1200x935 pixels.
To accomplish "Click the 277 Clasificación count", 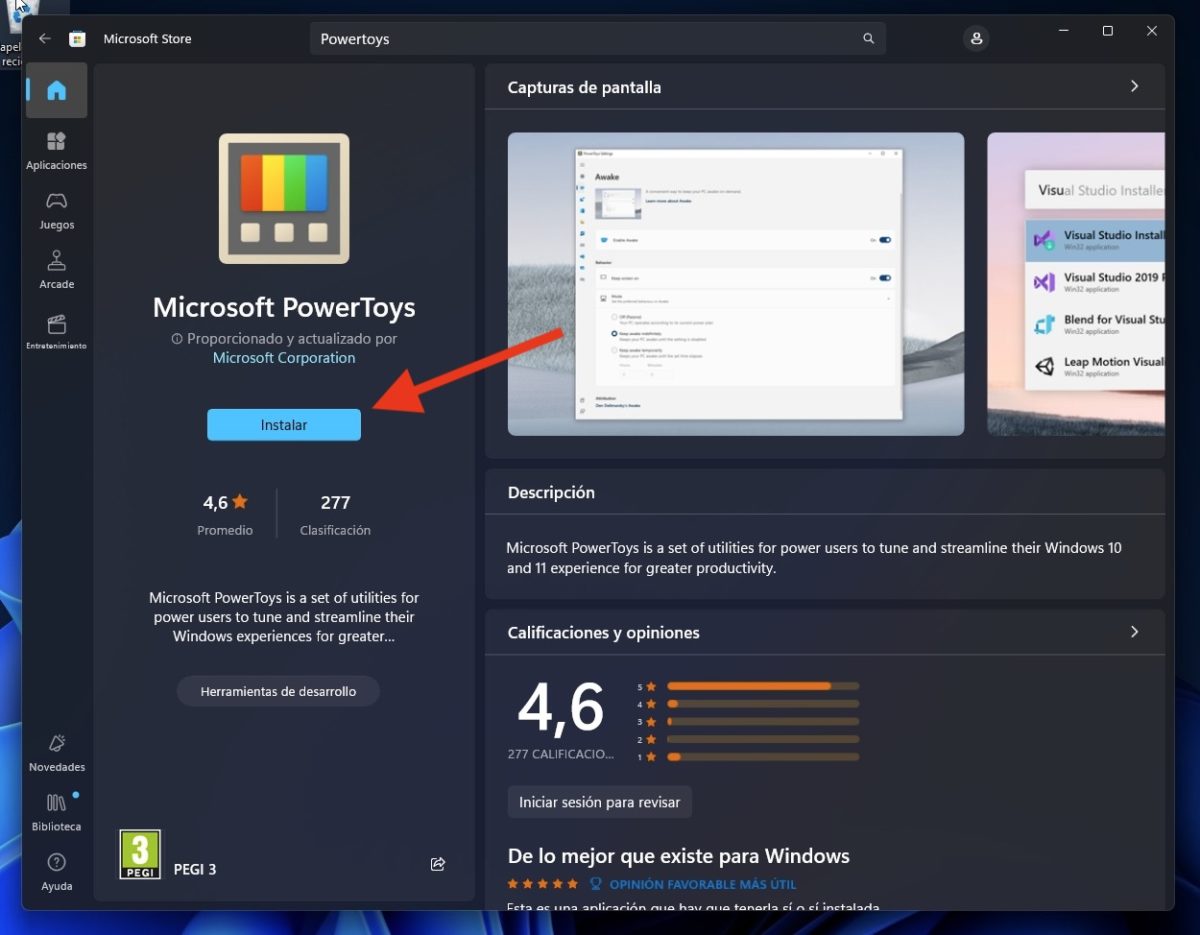I will point(335,514).
